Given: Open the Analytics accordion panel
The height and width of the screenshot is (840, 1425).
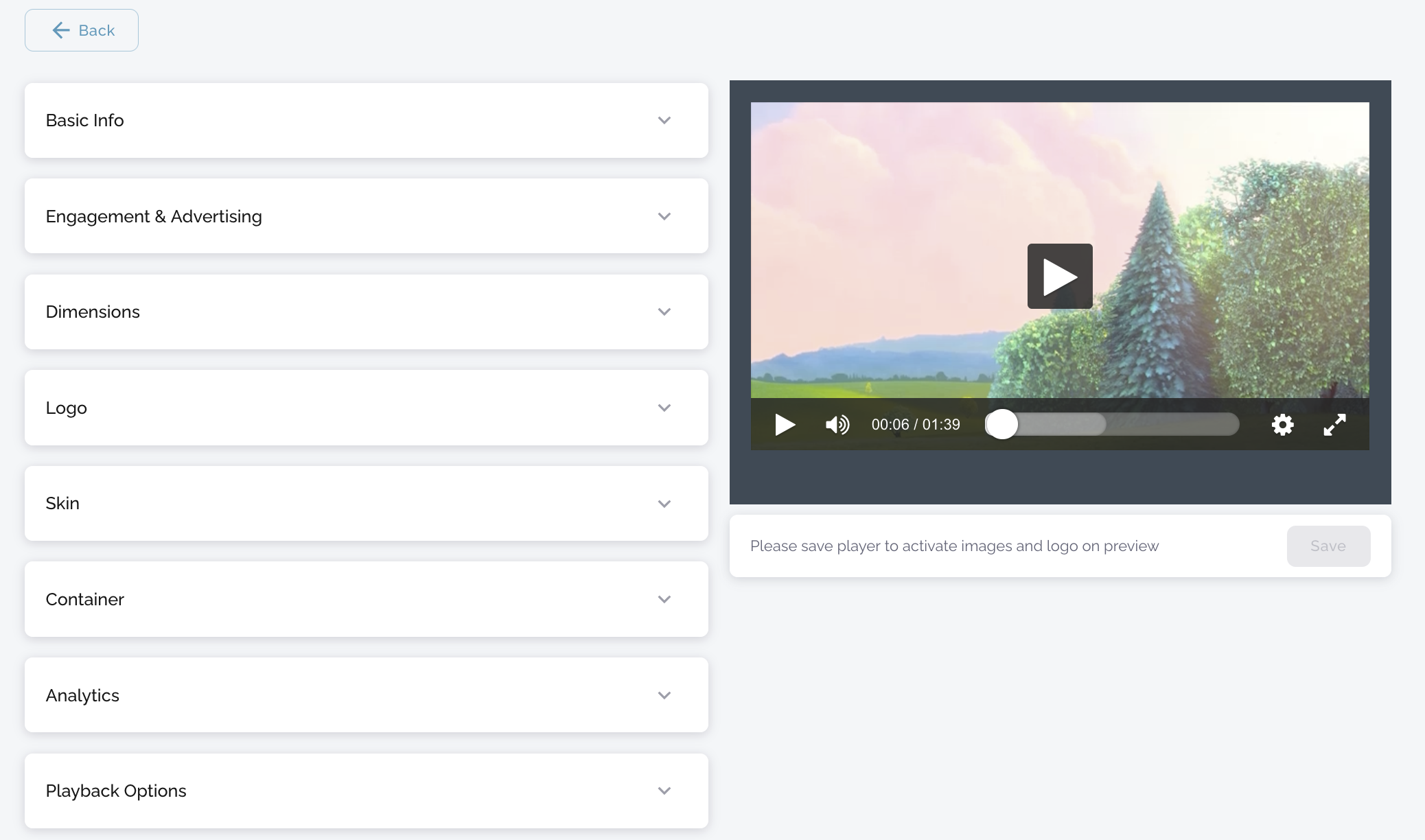Looking at the screenshot, I should (366, 695).
